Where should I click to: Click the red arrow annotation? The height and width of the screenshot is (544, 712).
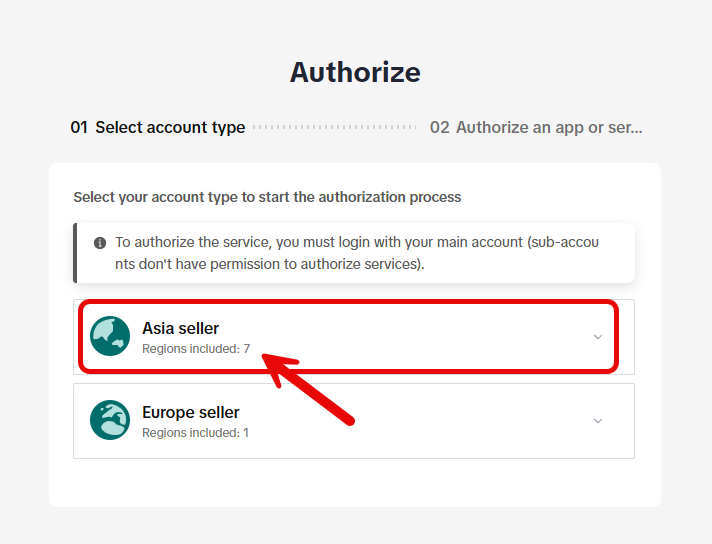click(x=310, y=385)
